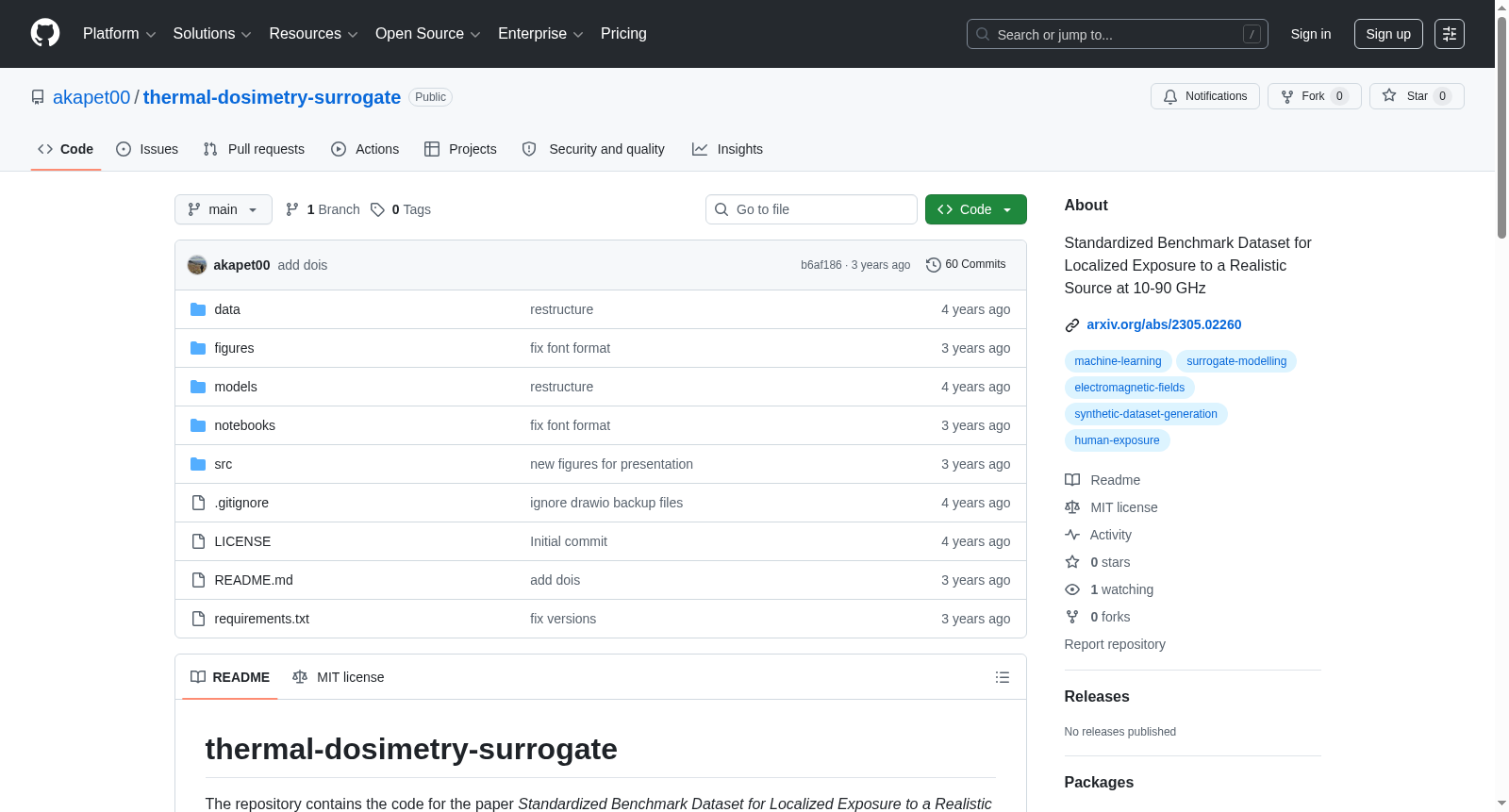The width and height of the screenshot is (1509, 812).
Task: Open the Security and quality tab
Action: click(x=593, y=149)
